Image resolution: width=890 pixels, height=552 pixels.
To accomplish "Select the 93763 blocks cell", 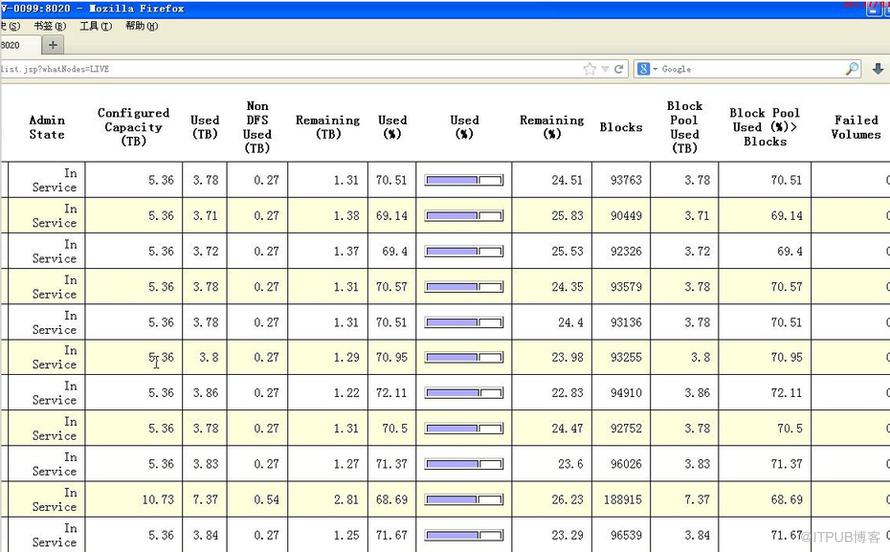I will click(621, 180).
